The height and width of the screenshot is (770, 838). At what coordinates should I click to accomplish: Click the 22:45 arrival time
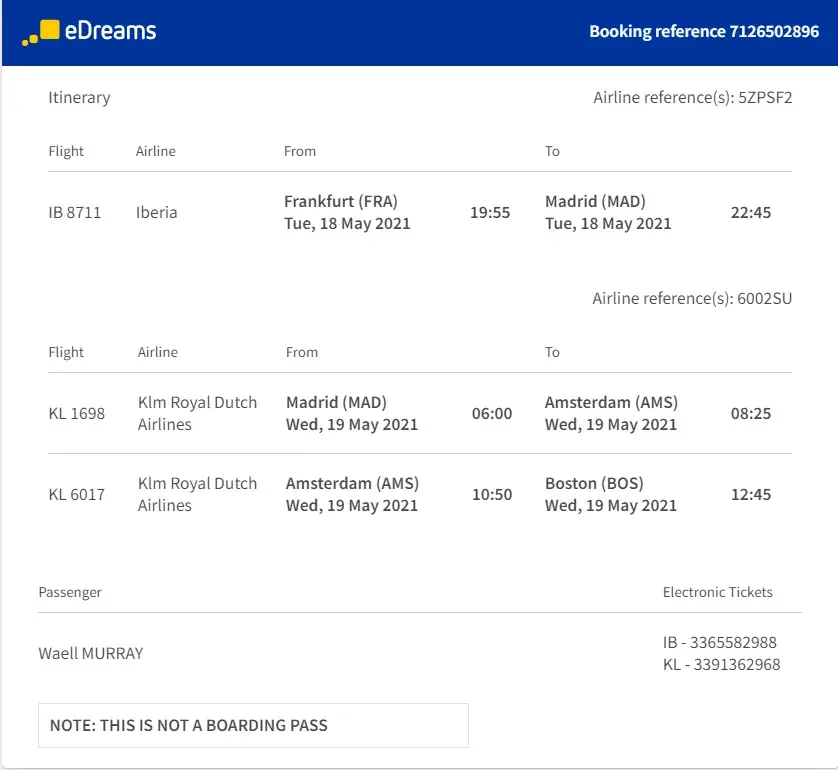[x=751, y=212]
